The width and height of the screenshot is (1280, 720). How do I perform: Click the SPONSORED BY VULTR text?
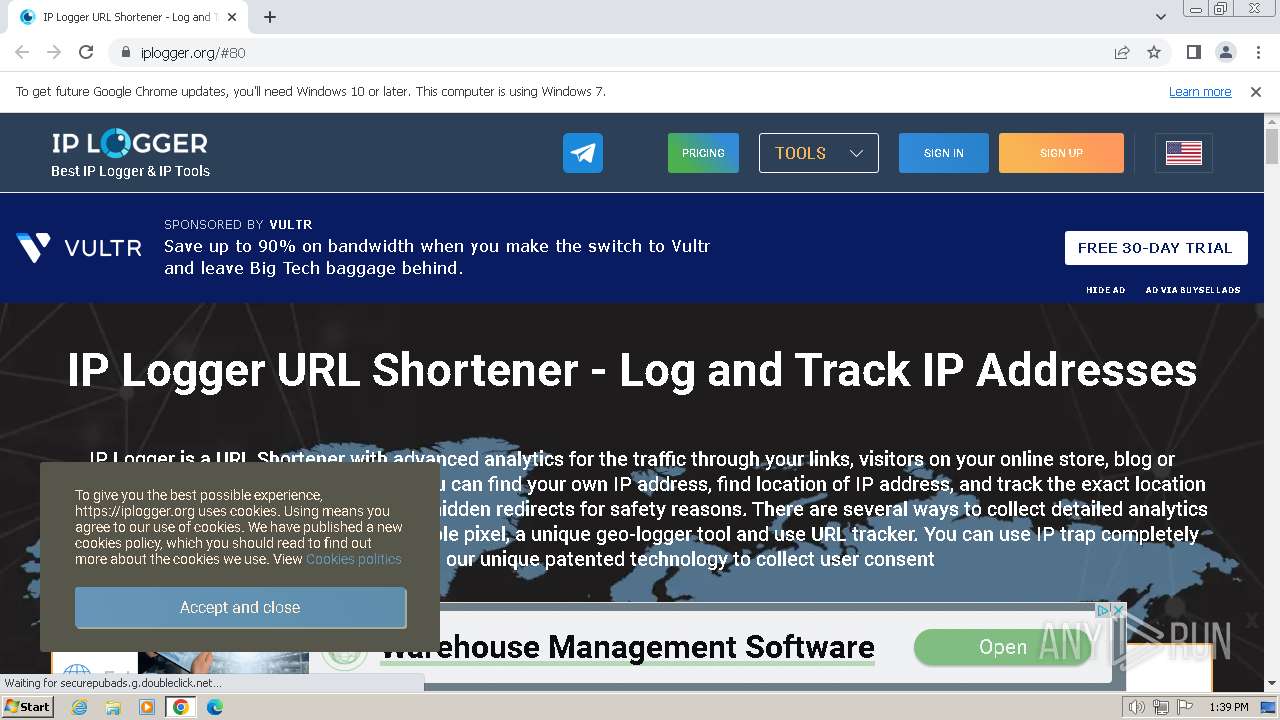[238, 225]
